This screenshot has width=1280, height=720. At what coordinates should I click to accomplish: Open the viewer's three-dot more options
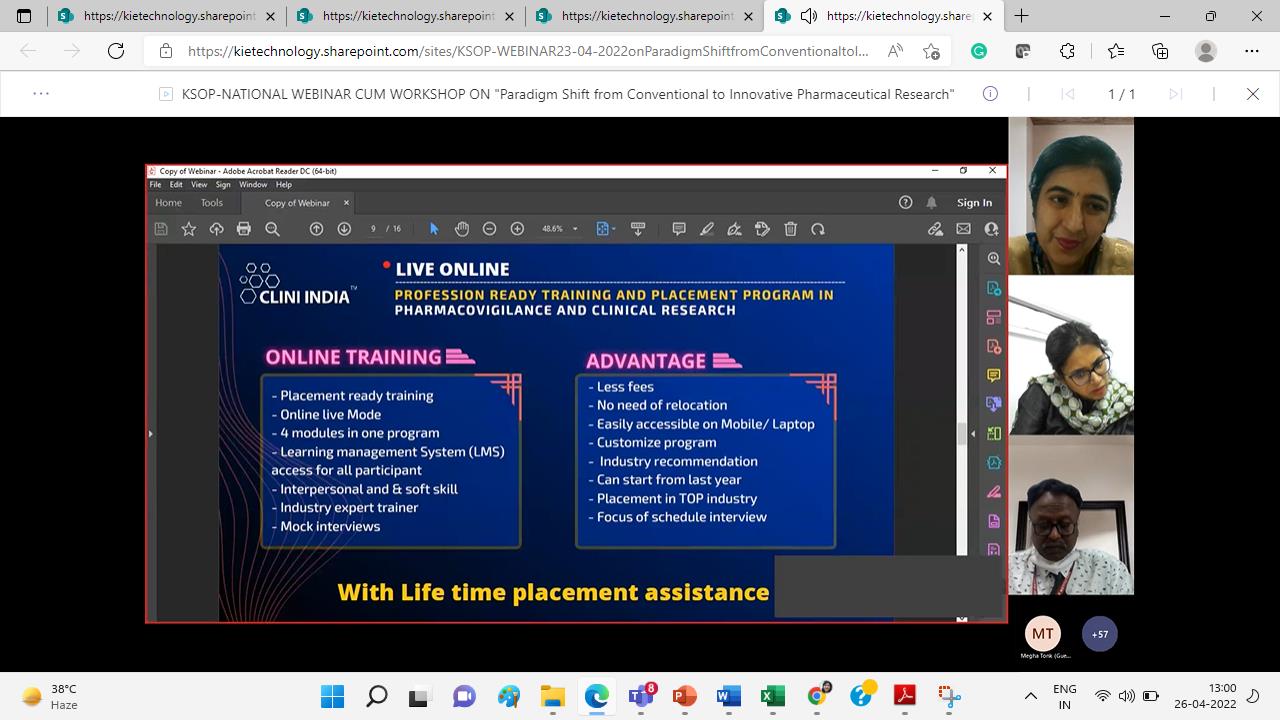coord(41,94)
